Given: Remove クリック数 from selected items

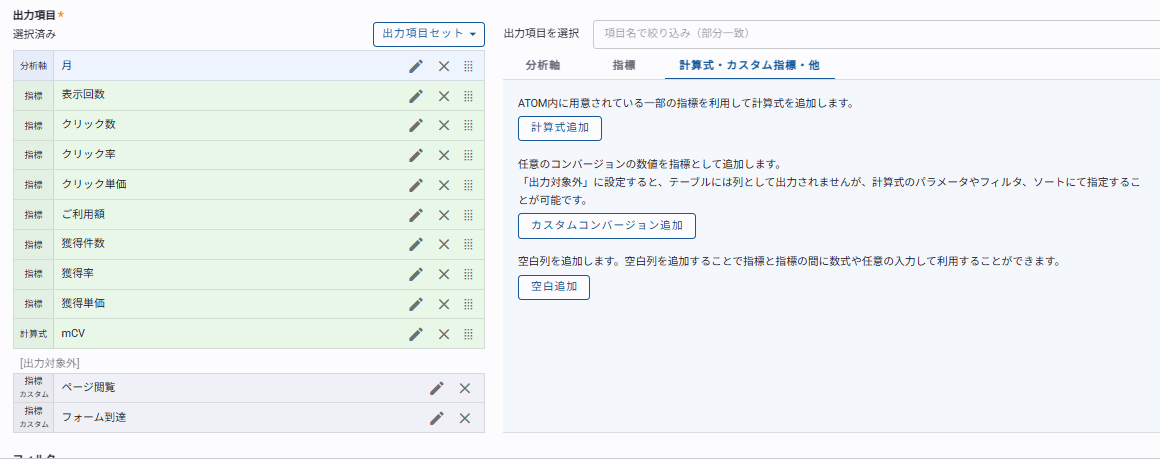Looking at the screenshot, I should click(444, 126).
